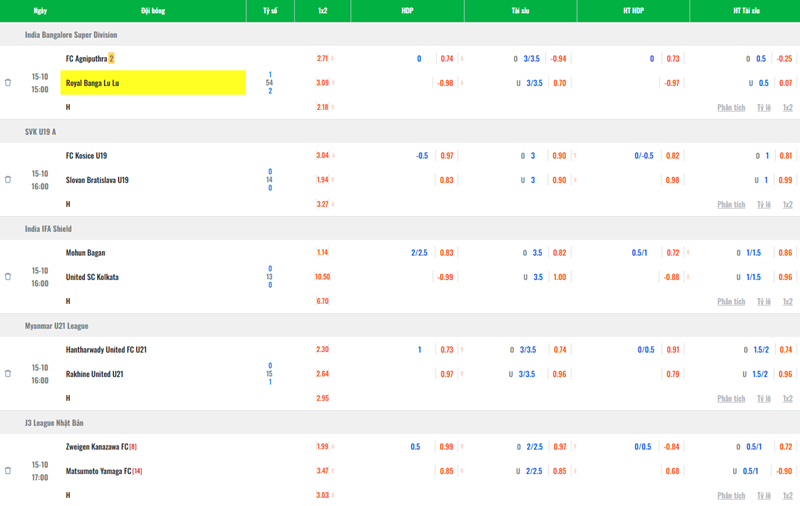This screenshot has width=800, height=506.
Task: Click trash icon beside Hantharwady United match
Action: (x=8, y=374)
